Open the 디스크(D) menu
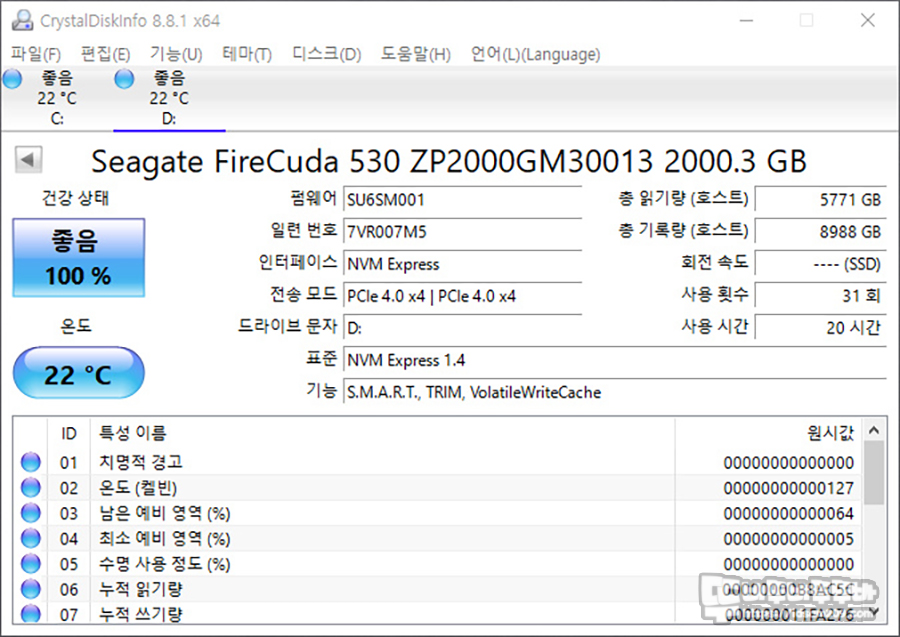The width and height of the screenshot is (900, 637). pos(327,55)
